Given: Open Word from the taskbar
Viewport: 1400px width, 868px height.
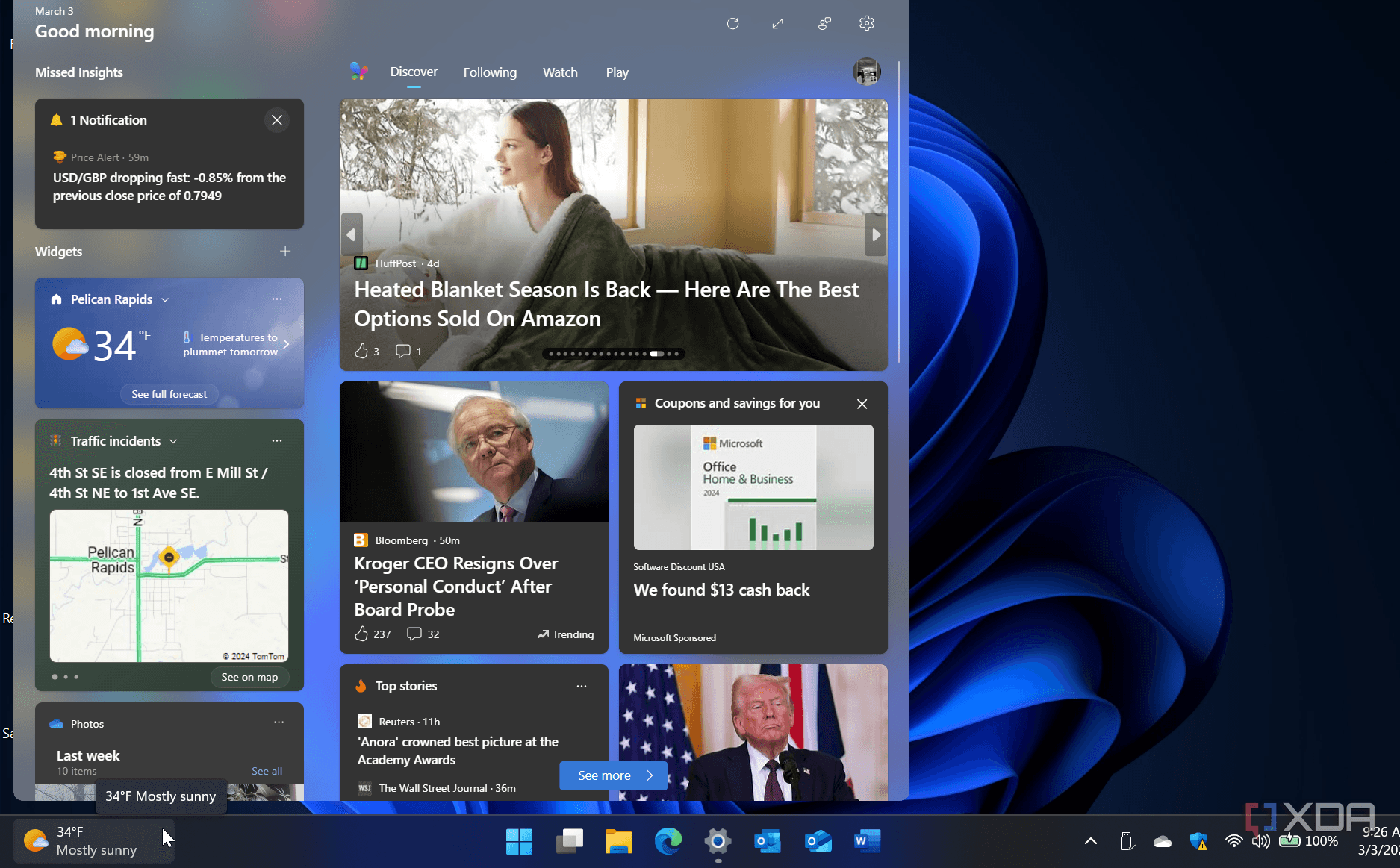Looking at the screenshot, I should pos(867,842).
